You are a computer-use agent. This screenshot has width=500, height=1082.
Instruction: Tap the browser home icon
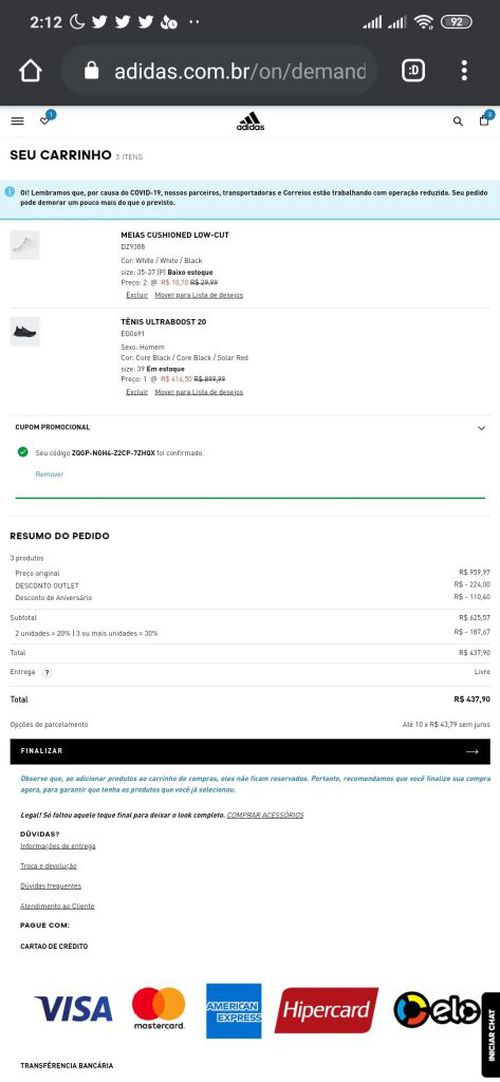[30, 70]
